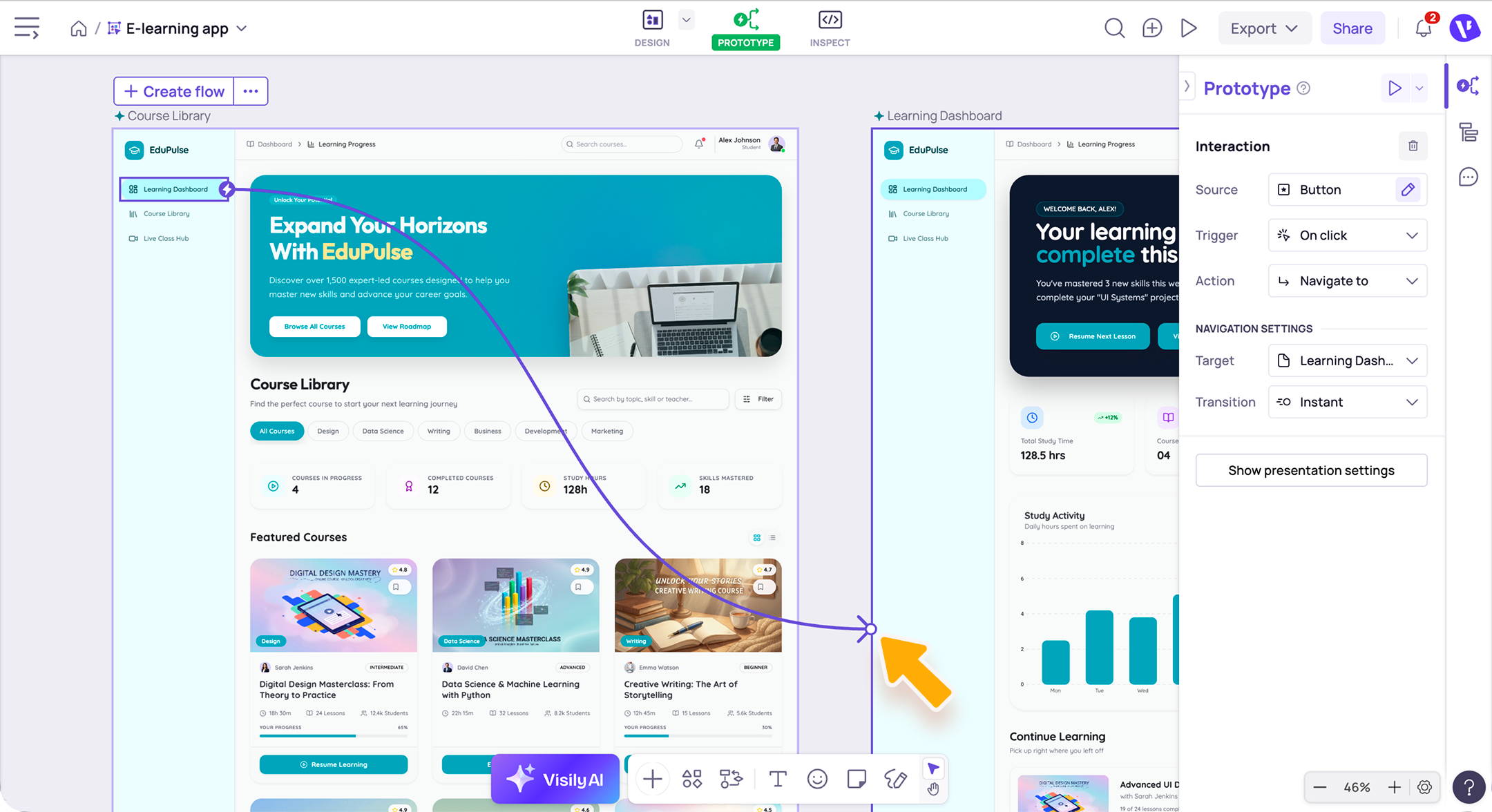Open the layers tree icon on right rail
The height and width of the screenshot is (812, 1492).
point(1469,131)
